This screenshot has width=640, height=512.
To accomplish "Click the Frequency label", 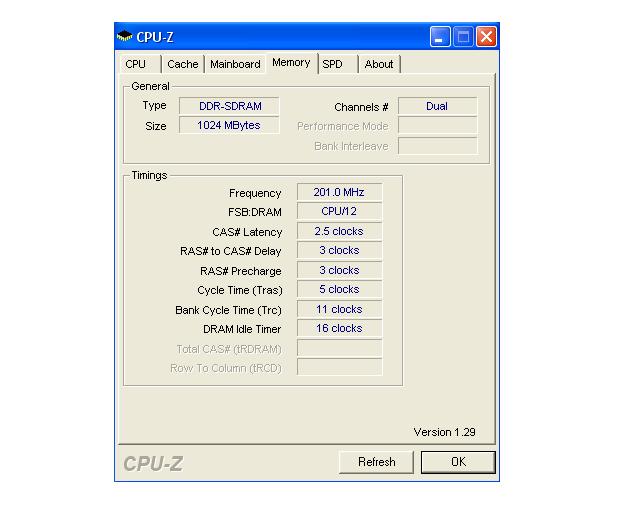I will click(255, 193).
